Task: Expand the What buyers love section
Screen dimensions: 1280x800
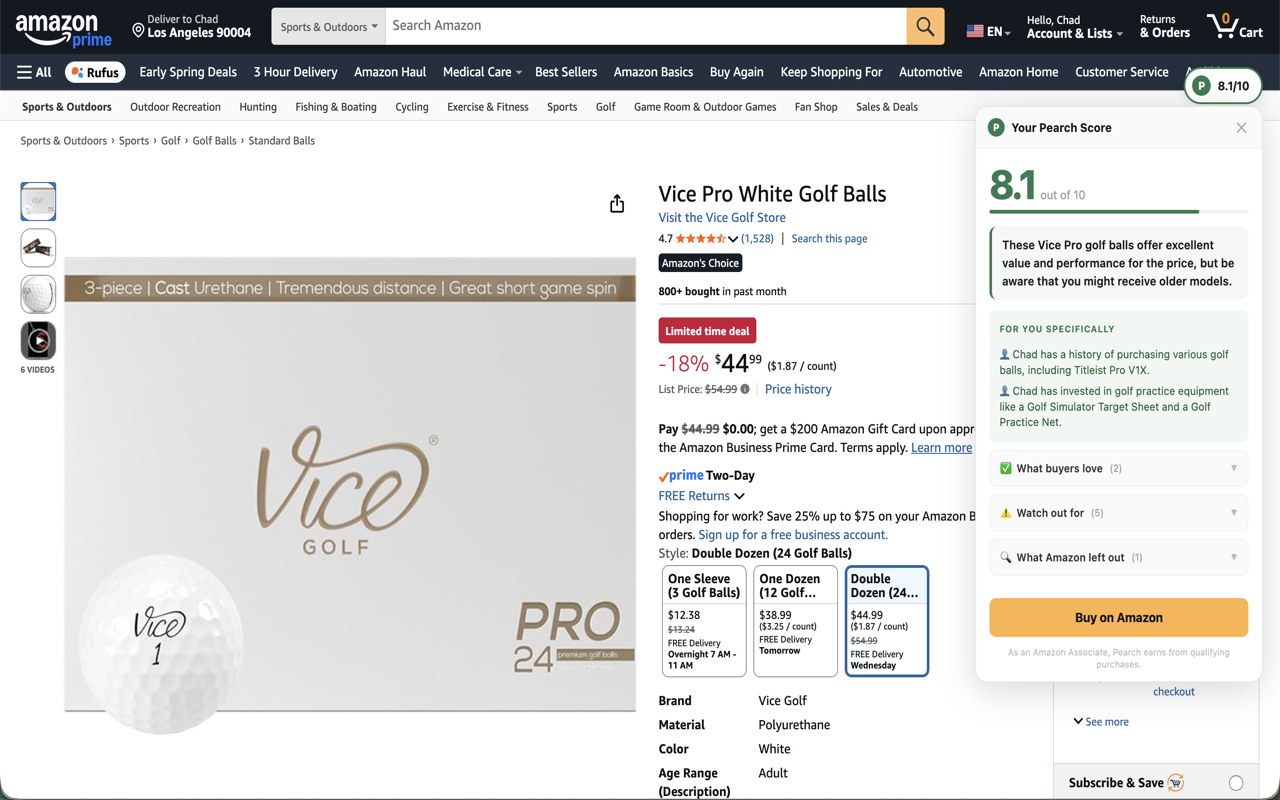Action: 1118,468
